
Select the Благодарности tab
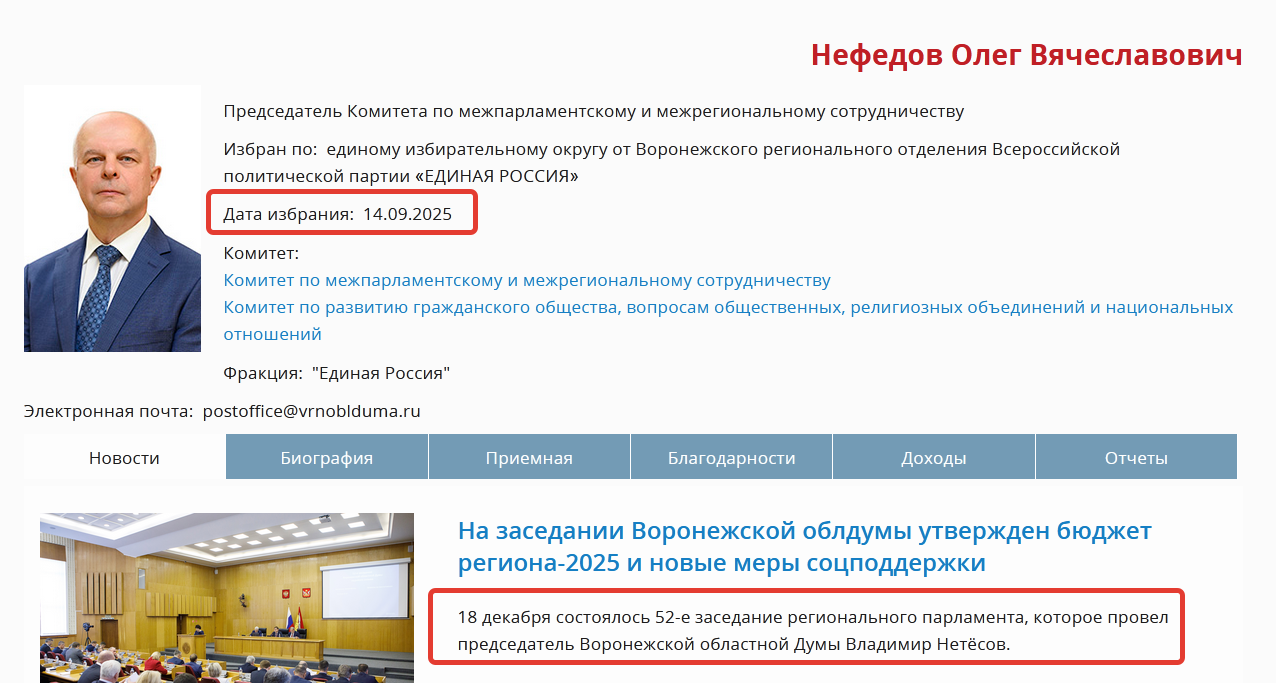731,458
